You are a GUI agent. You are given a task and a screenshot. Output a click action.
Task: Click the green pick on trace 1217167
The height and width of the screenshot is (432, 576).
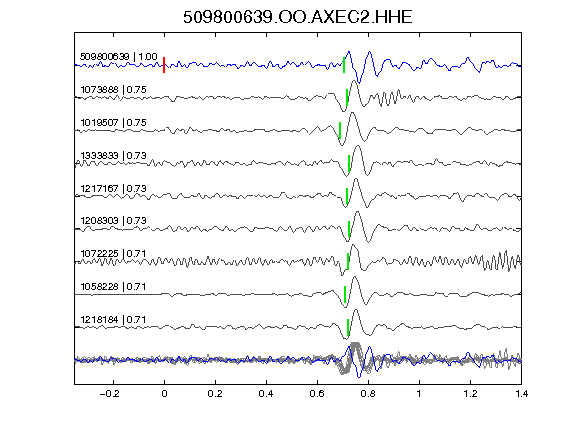click(x=347, y=196)
